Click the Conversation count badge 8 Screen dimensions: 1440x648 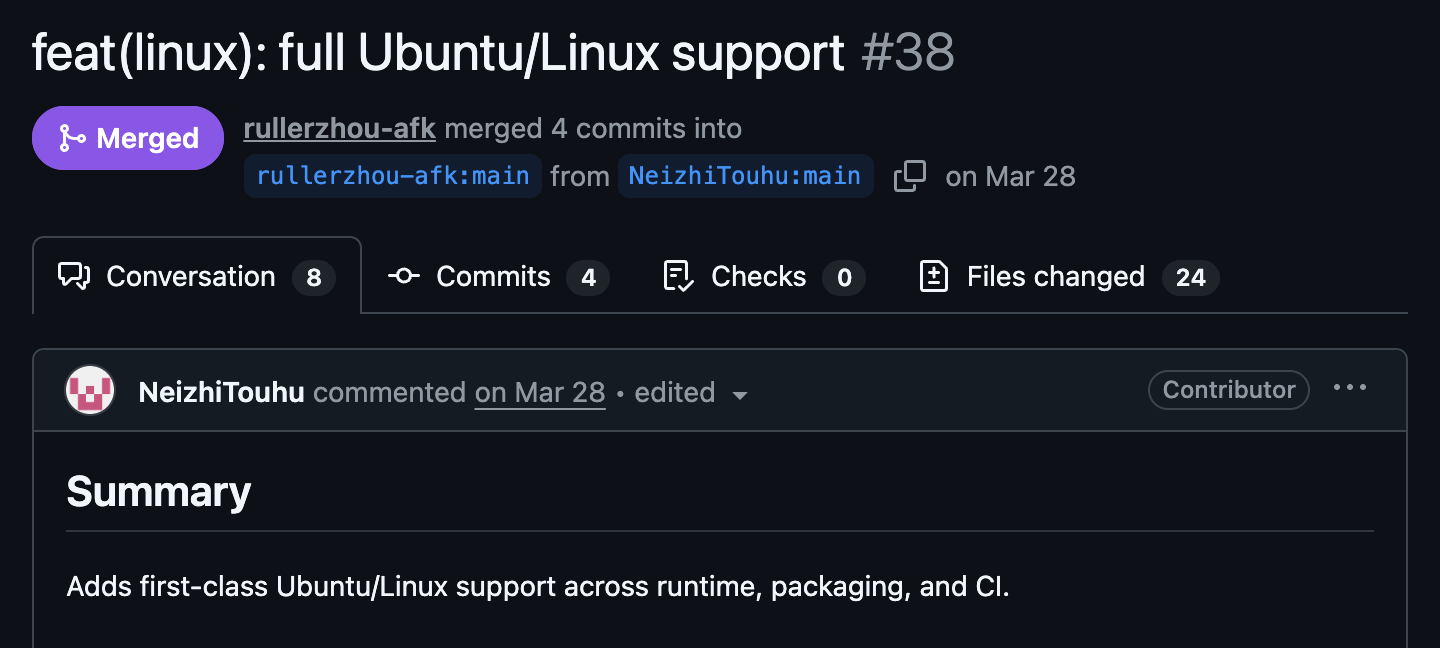(x=314, y=277)
